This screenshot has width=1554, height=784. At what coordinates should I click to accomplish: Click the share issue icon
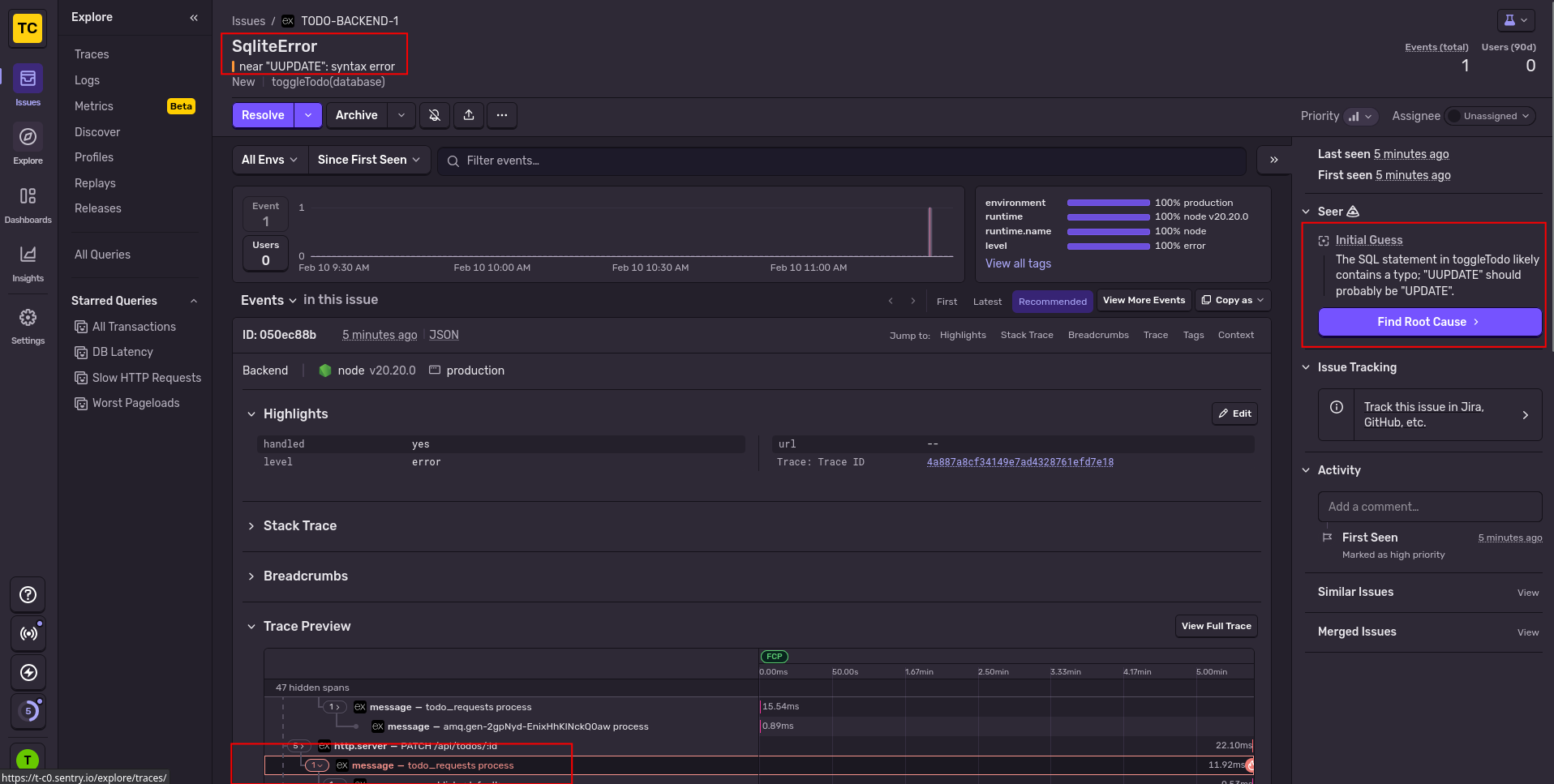(469, 115)
